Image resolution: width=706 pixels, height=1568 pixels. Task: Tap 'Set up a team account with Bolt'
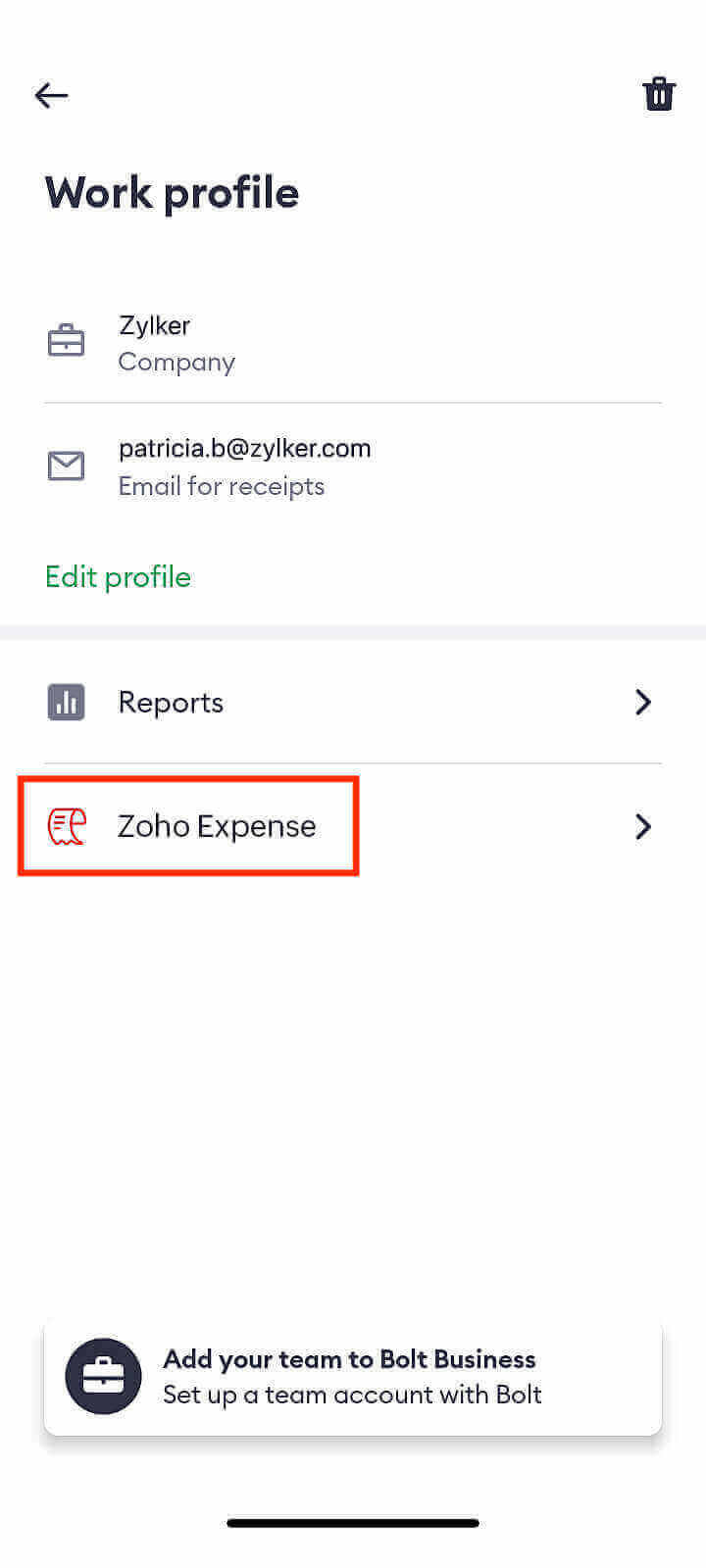pos(352,1395)
